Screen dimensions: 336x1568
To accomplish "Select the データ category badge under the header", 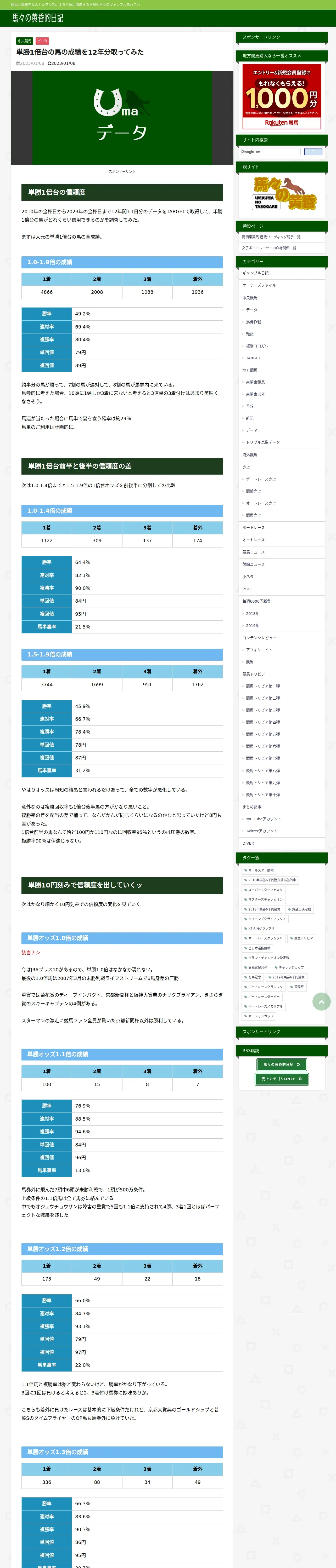I will click(42, 41).
